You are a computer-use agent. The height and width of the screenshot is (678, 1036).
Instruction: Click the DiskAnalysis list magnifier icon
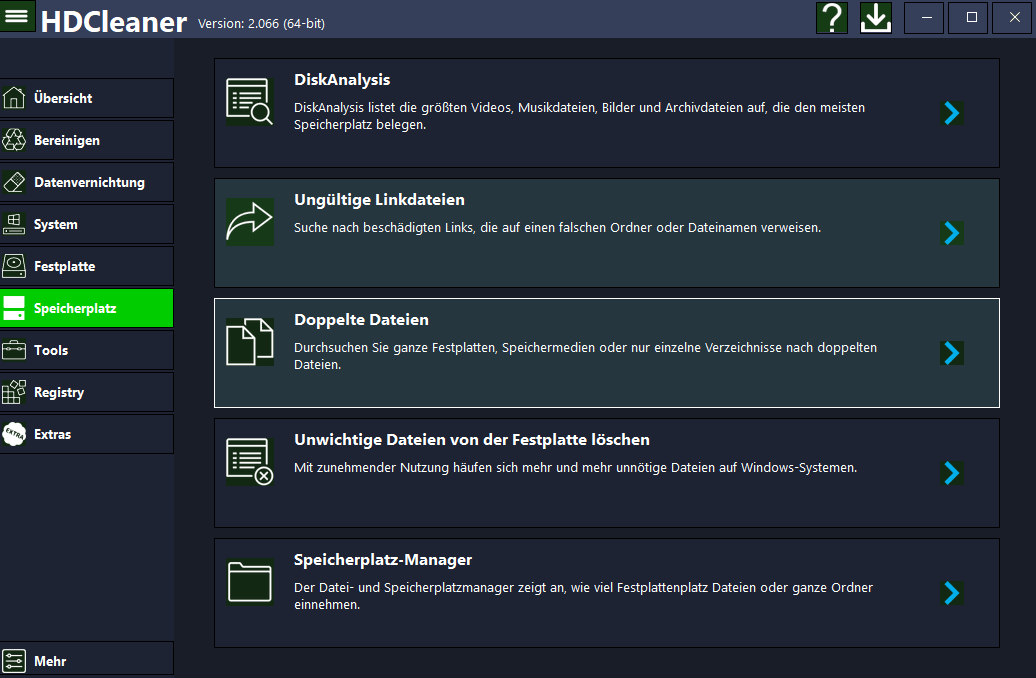tap(249, 101)
